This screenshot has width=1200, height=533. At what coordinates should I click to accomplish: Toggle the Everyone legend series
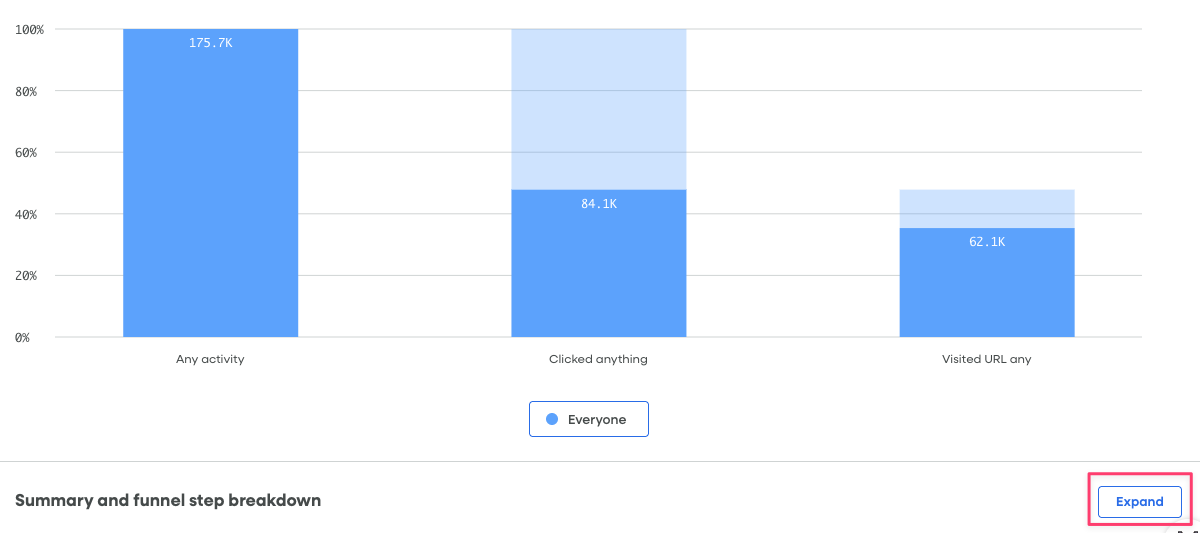589,420
